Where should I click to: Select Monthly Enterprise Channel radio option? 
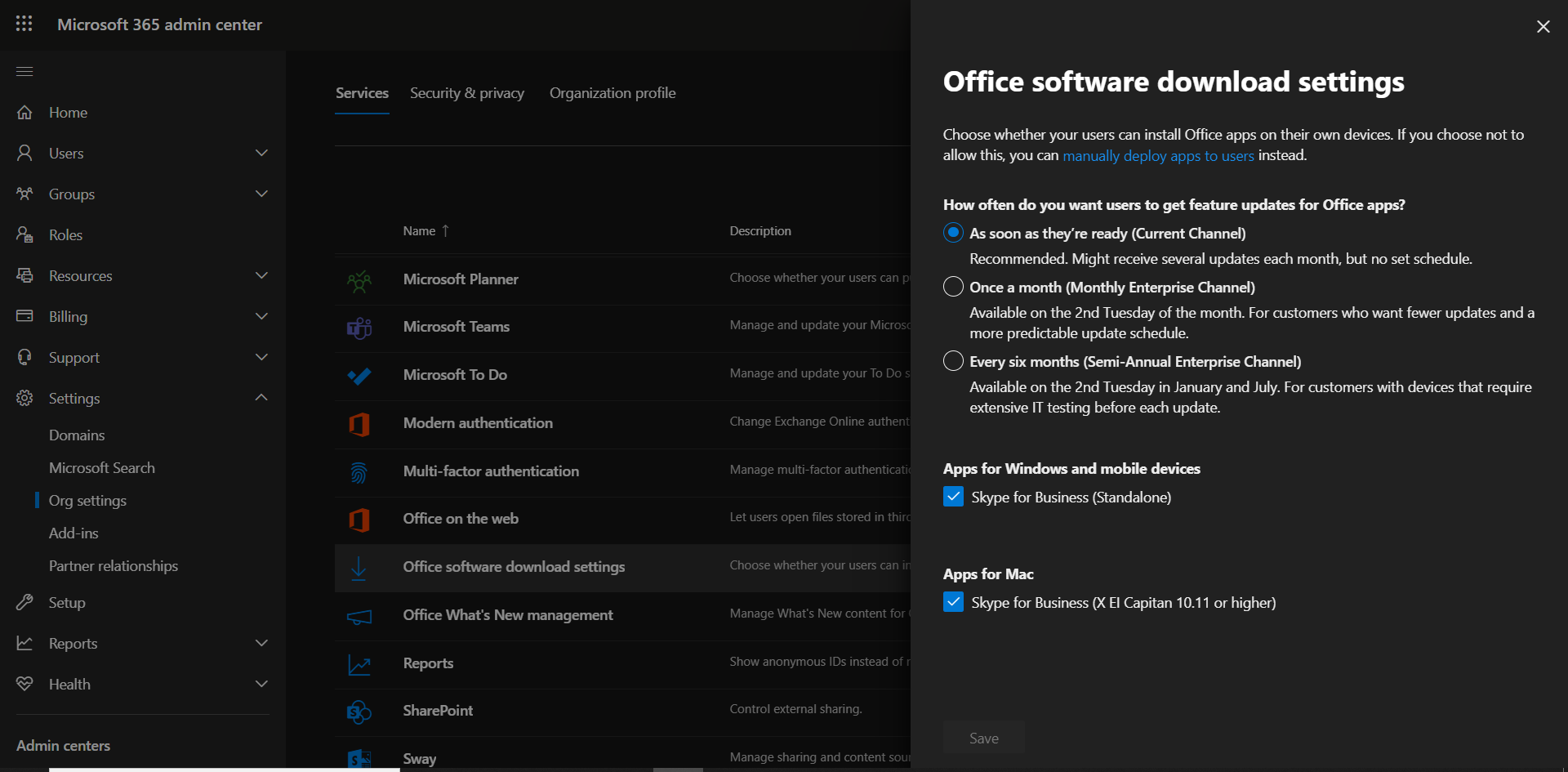pyautogui.click(x=953, y=287)
